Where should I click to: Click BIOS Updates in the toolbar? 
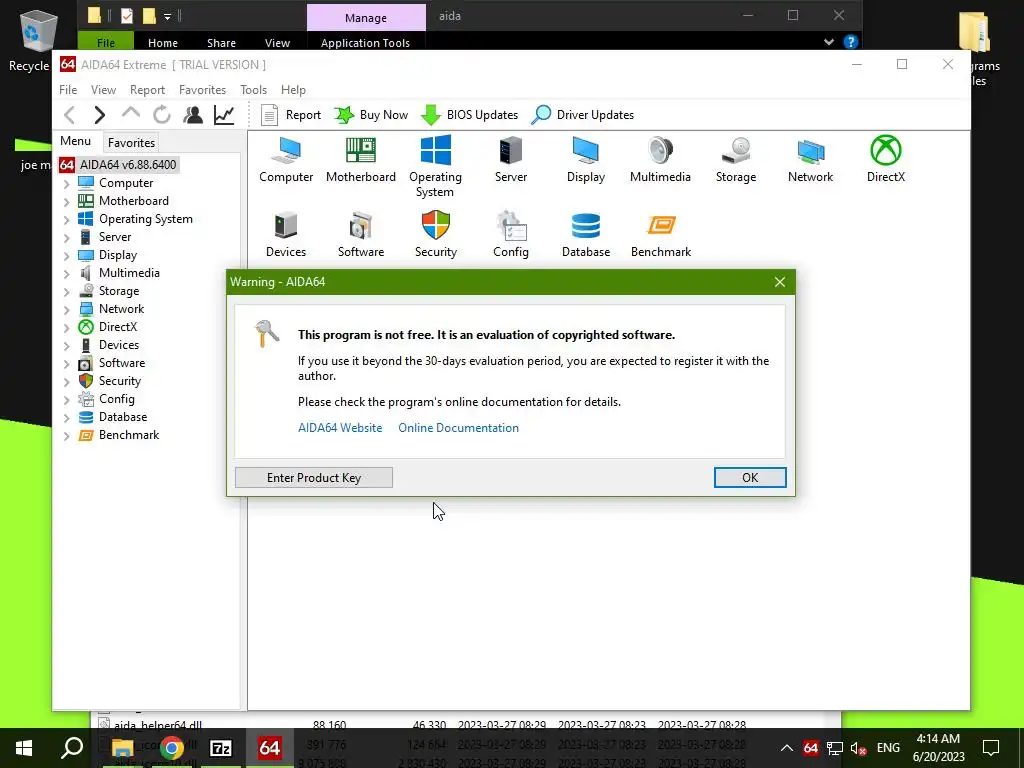[470, 115]
